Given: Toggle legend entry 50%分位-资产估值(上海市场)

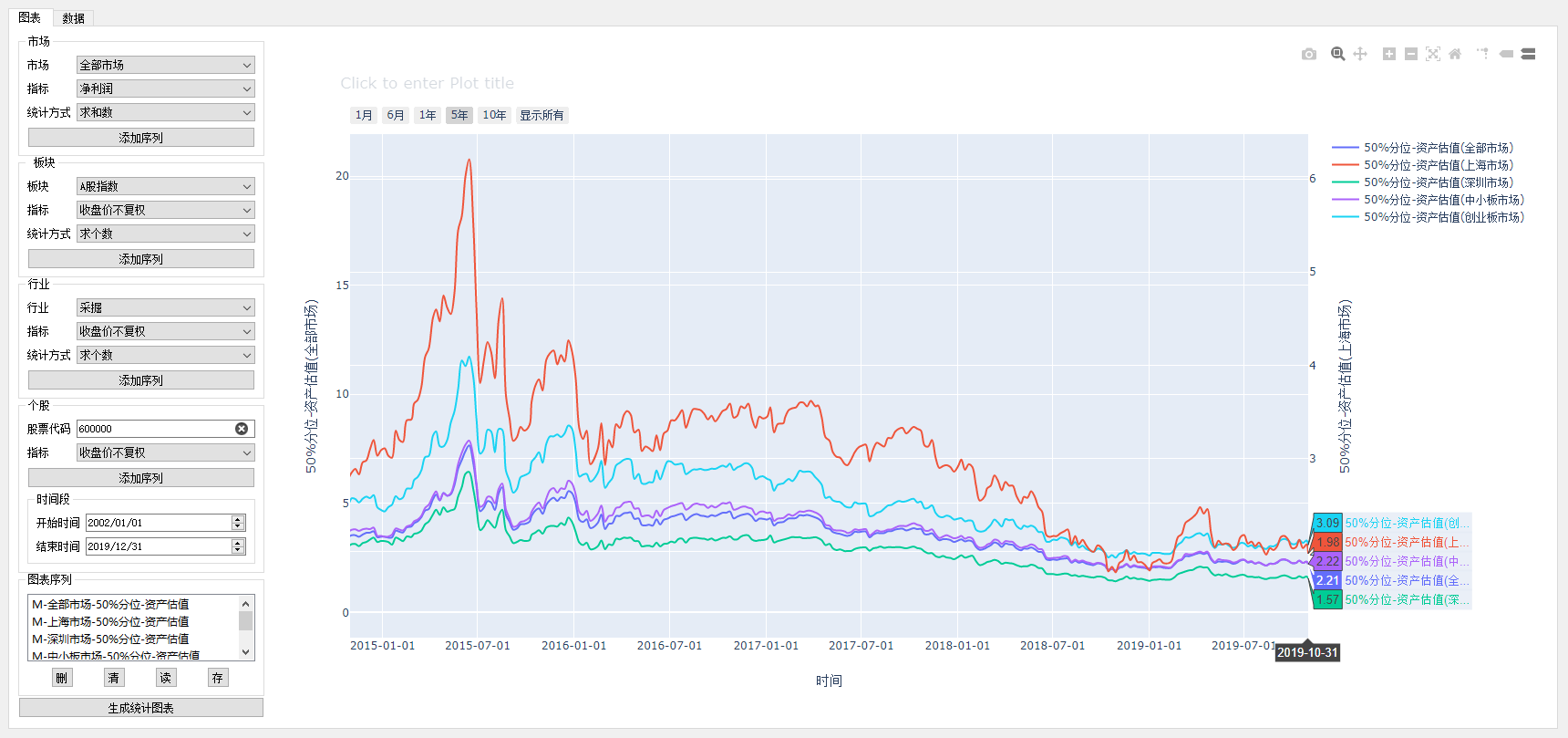Looking at the screenshot, I should point(1438,165).
